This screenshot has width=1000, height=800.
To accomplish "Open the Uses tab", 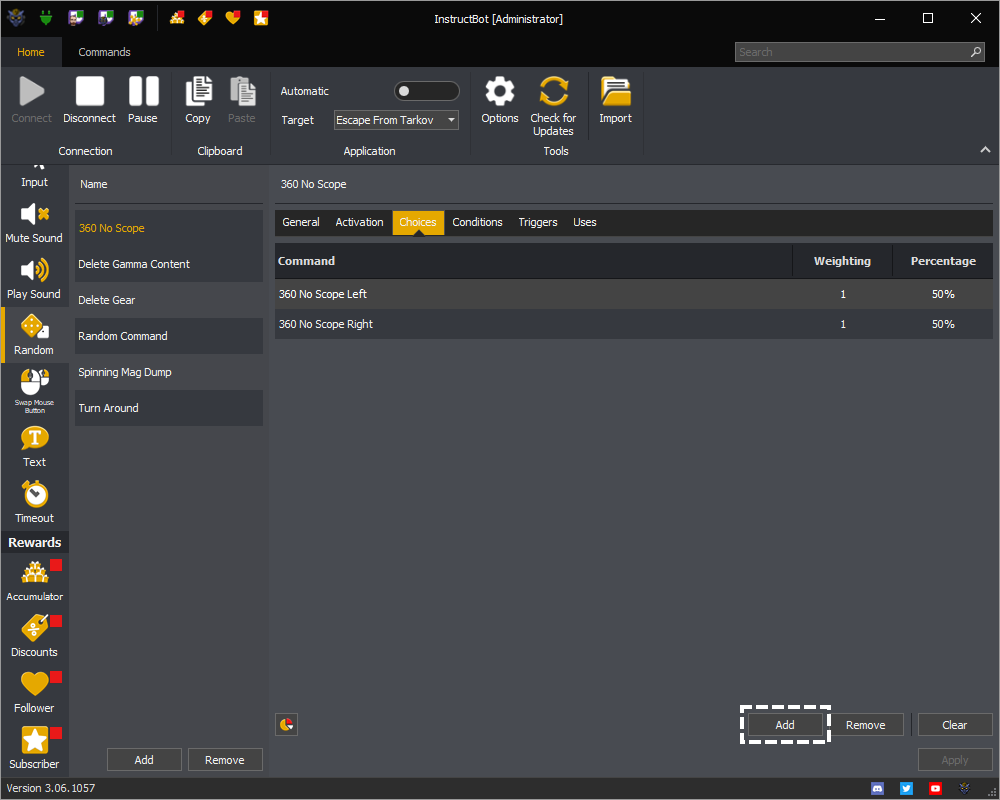I will 585,222.
